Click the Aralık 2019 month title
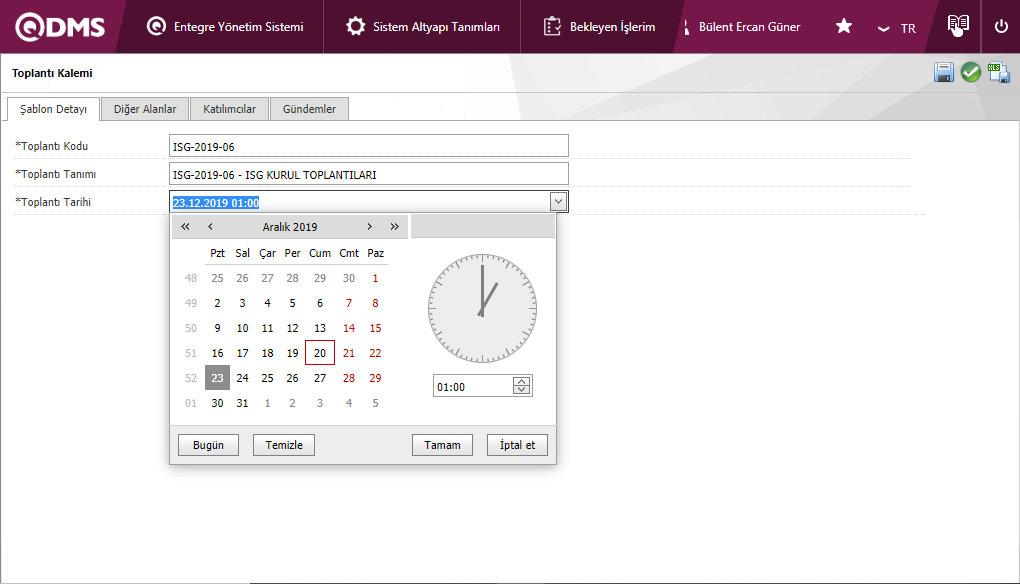 click(x=289, y=227)
